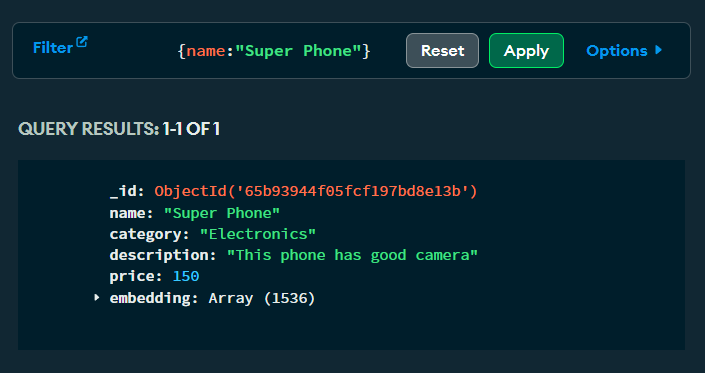Click the Filter external link icon
Viewport: 705px width, 373px height.
82,43
